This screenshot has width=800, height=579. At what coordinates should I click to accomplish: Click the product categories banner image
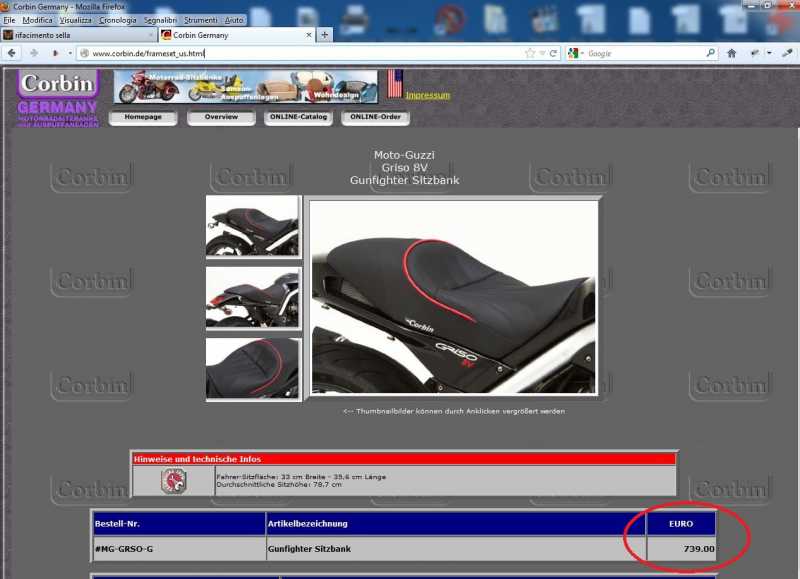click(x=245, y=87)
